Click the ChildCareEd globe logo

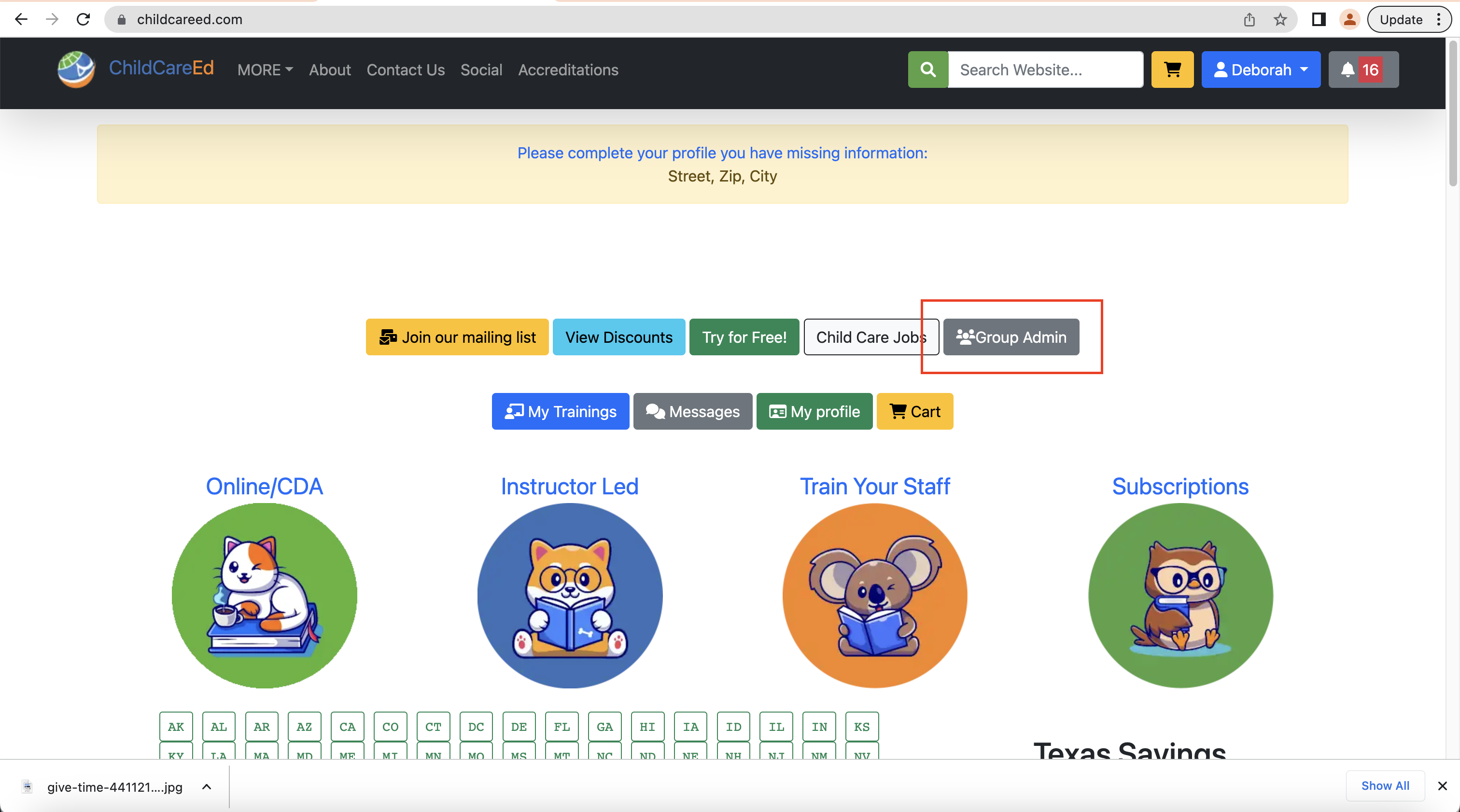[x=76, y=69]
